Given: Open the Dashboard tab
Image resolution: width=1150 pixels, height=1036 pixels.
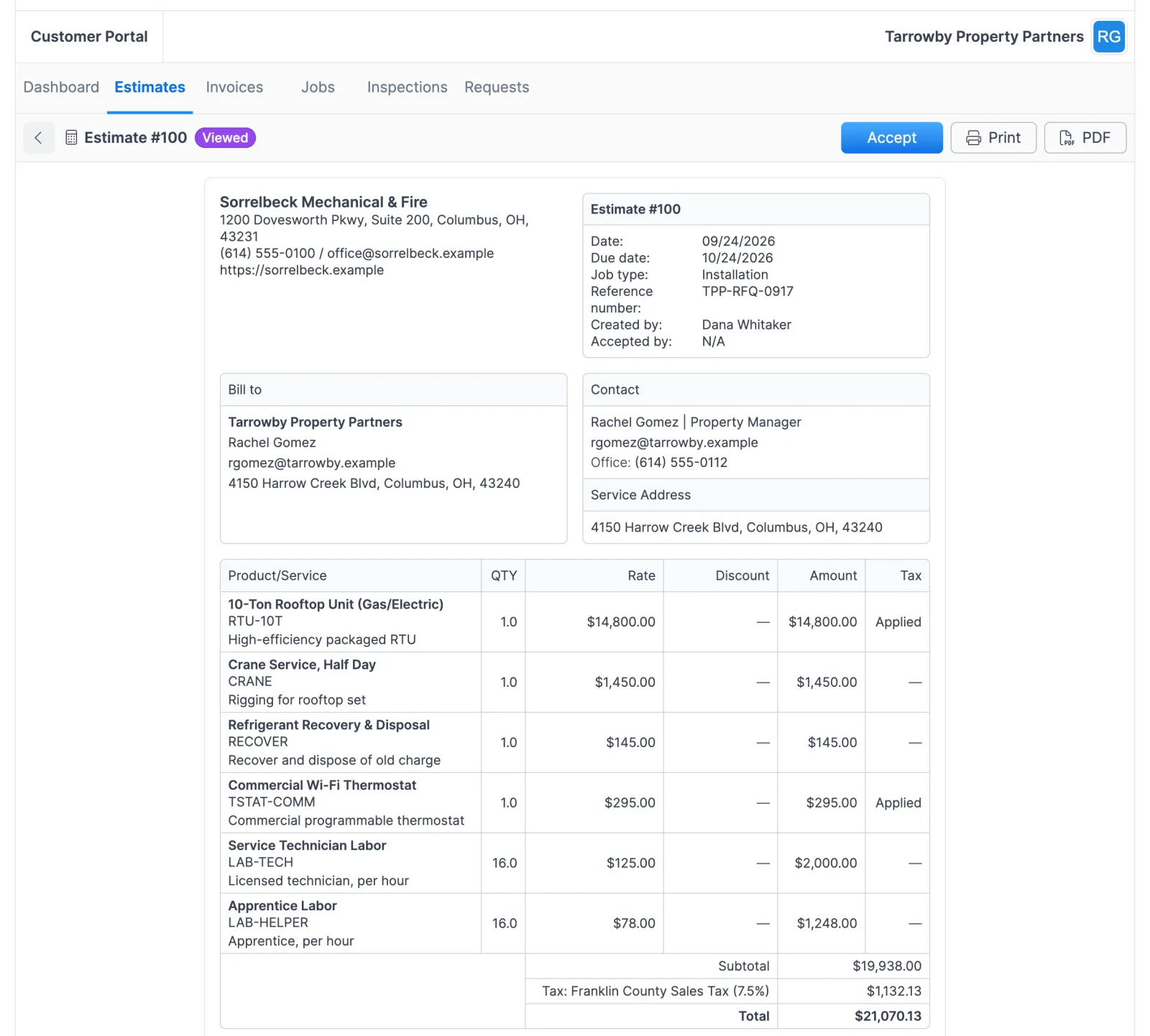Looking at the screenshot, I should [x=61, y=87].
